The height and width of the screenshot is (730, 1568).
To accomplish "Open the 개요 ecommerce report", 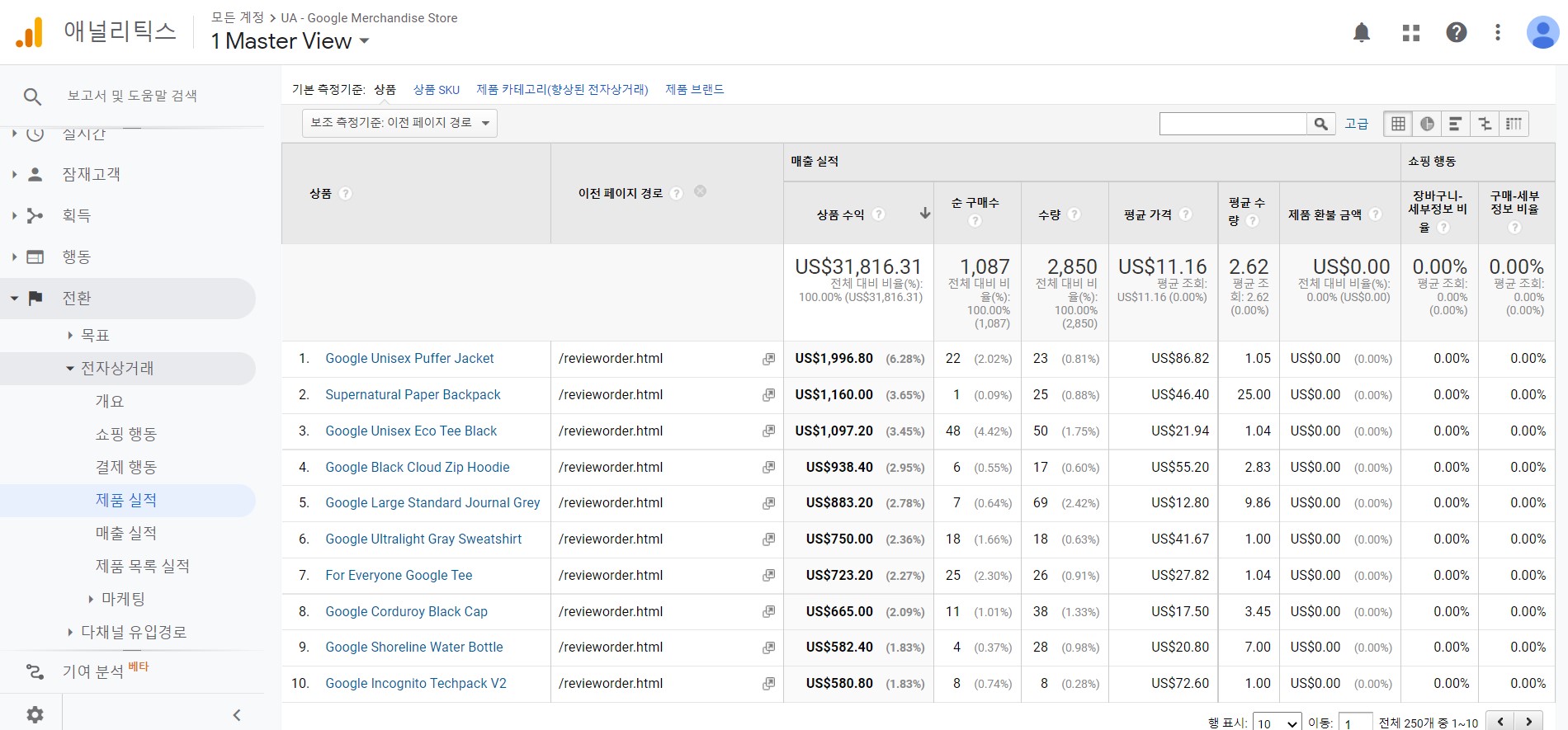I will click(110, 401).
